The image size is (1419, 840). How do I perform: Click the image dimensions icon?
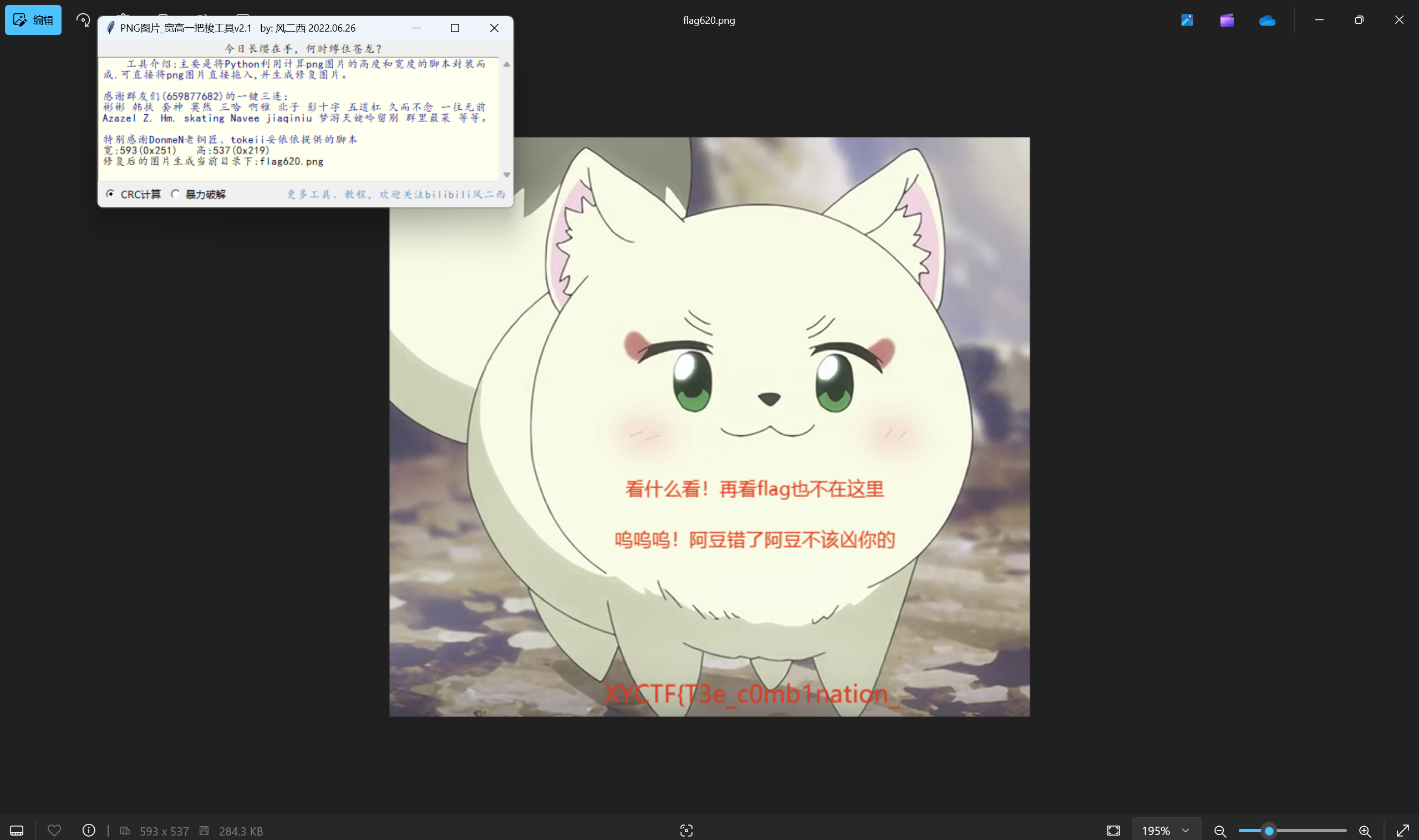[x=126, y=831]
